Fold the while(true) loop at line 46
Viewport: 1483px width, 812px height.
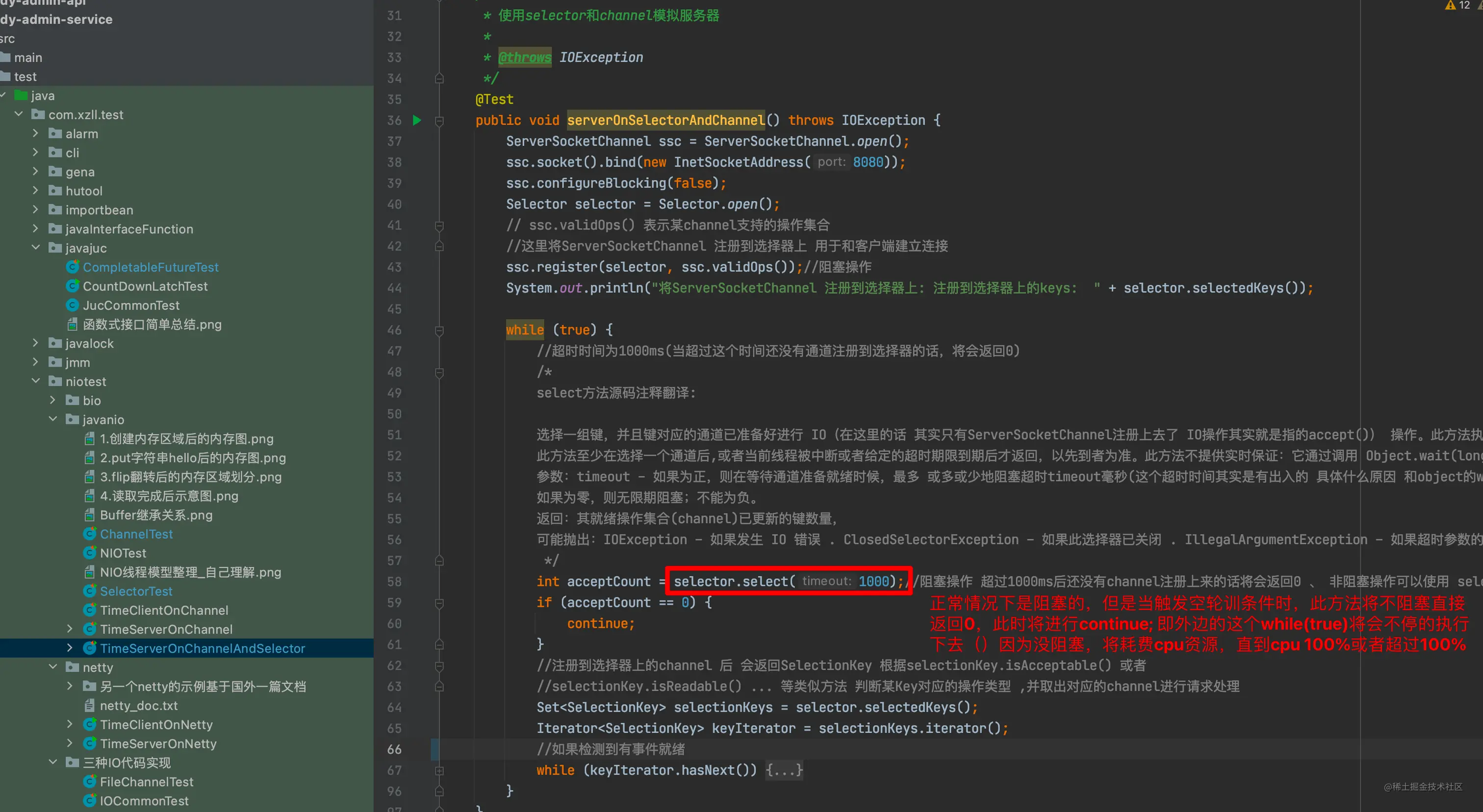[x=439, y=330]
